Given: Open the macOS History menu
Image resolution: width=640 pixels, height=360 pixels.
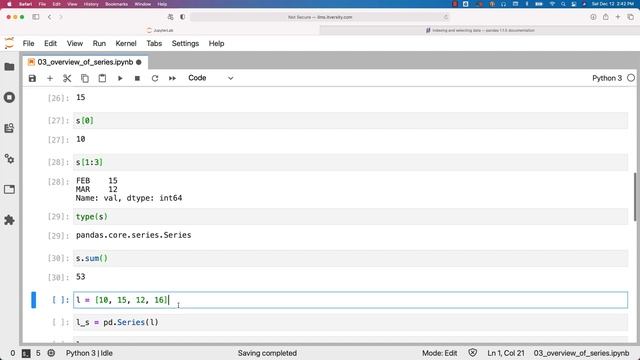Looking at the screenshot, I should point(91,4).
